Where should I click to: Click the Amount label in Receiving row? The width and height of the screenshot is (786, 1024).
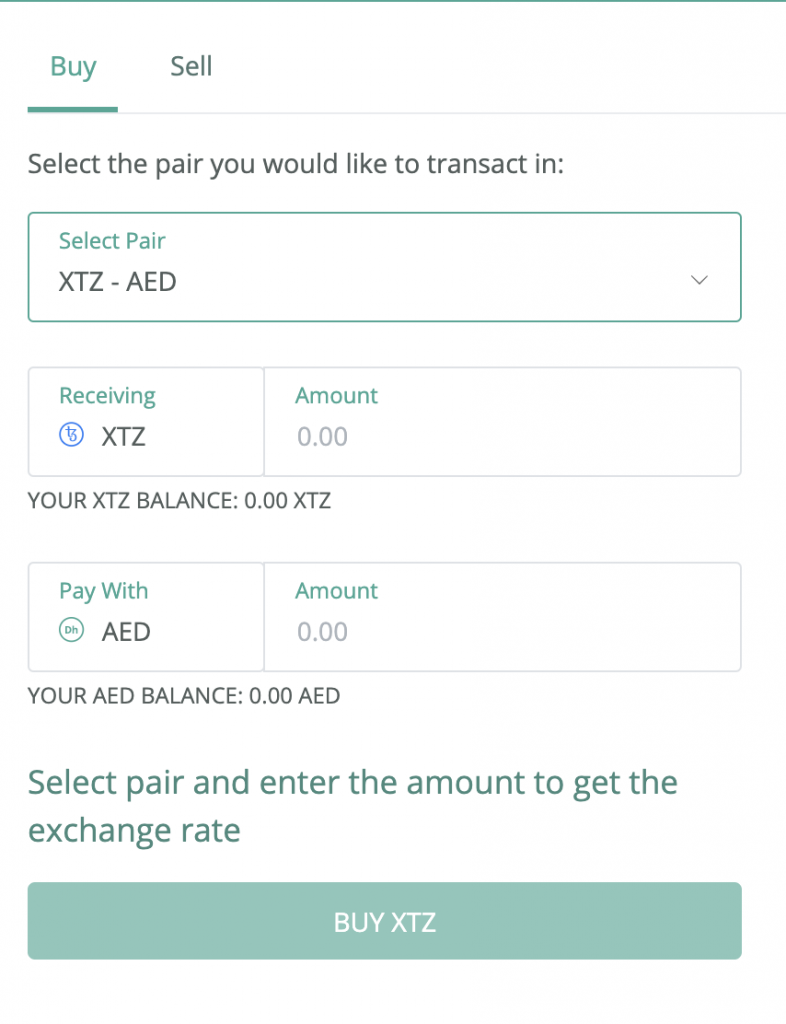click(x=337, y=396)
